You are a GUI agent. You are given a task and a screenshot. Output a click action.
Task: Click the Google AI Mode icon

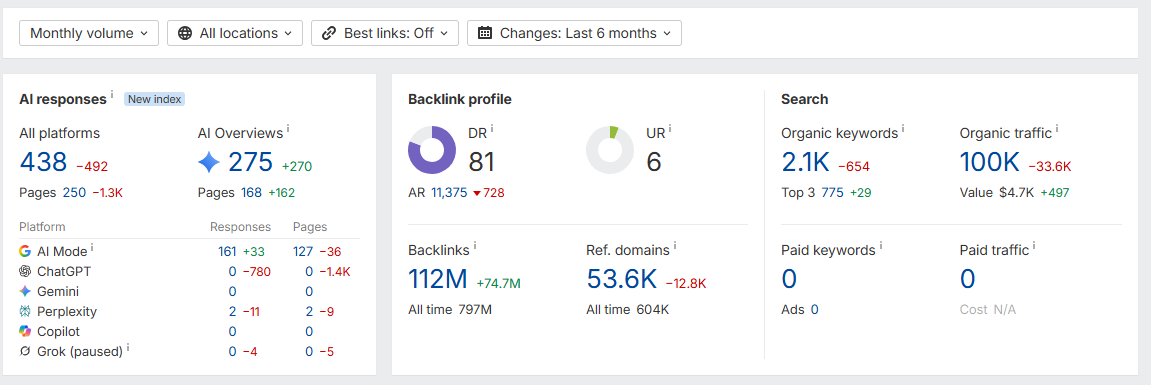(25, 251)
